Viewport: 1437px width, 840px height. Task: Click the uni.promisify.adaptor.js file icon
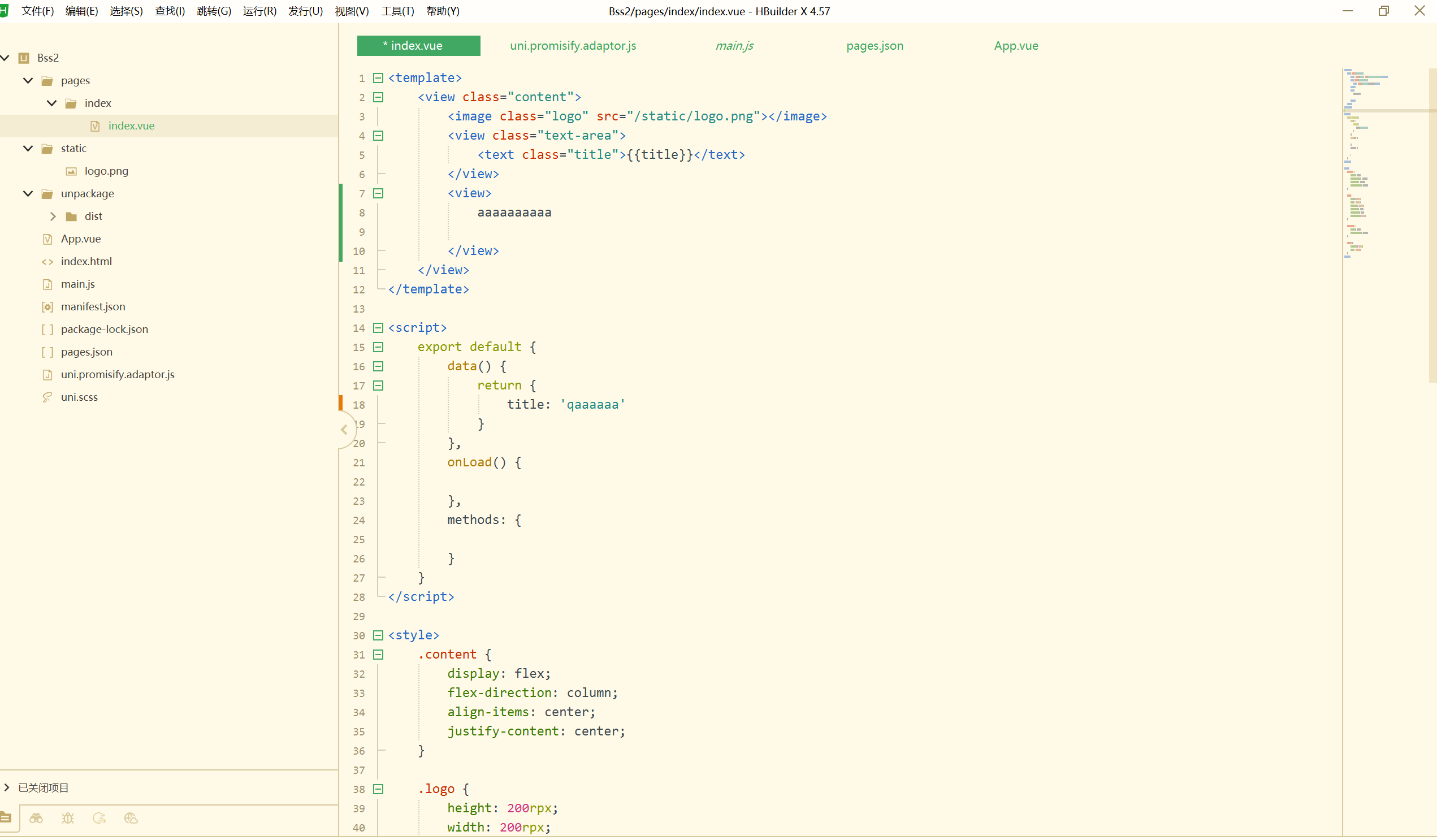[x=48, y=375]
